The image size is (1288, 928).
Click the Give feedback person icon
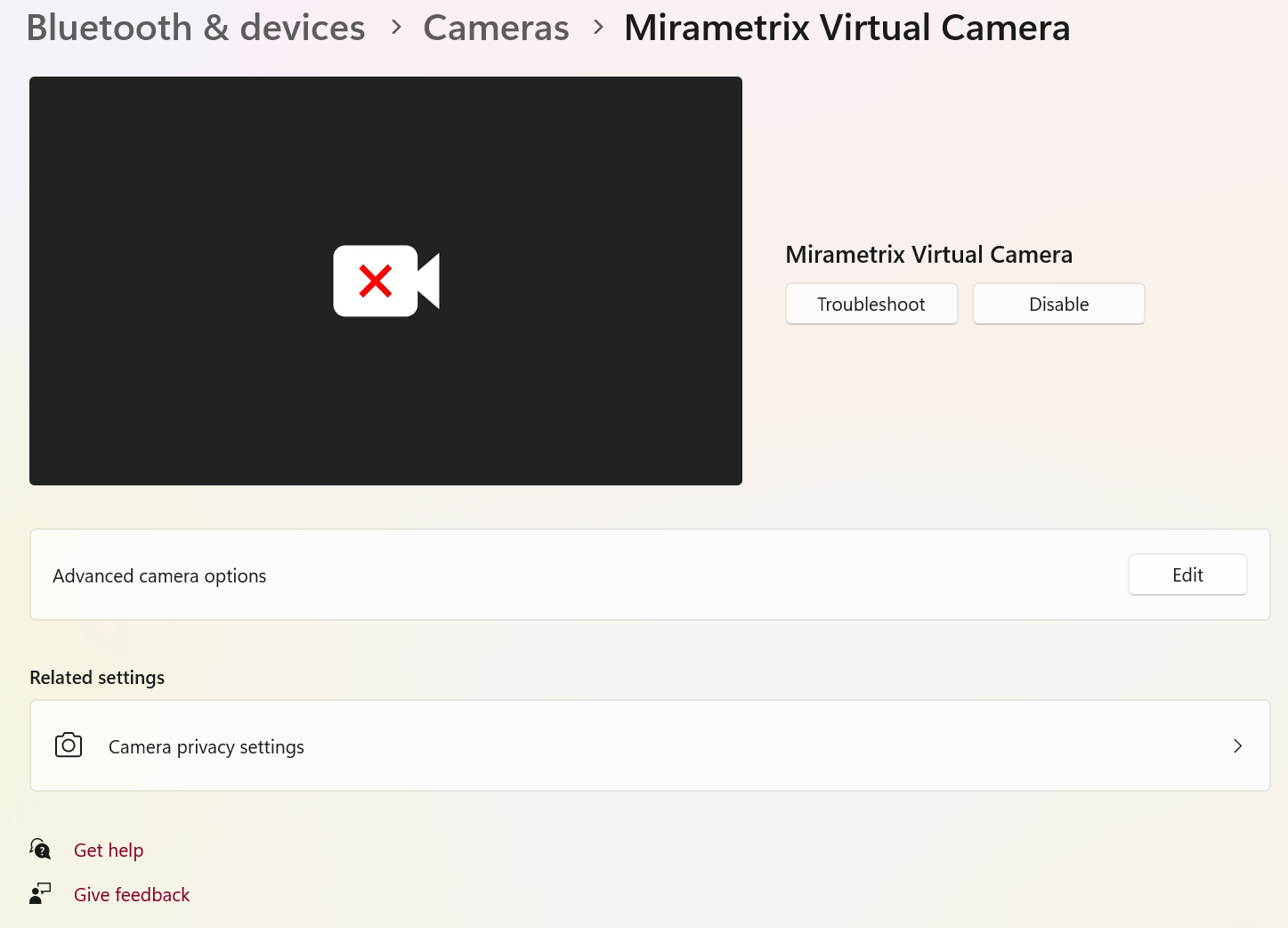[x=40, y=893]
